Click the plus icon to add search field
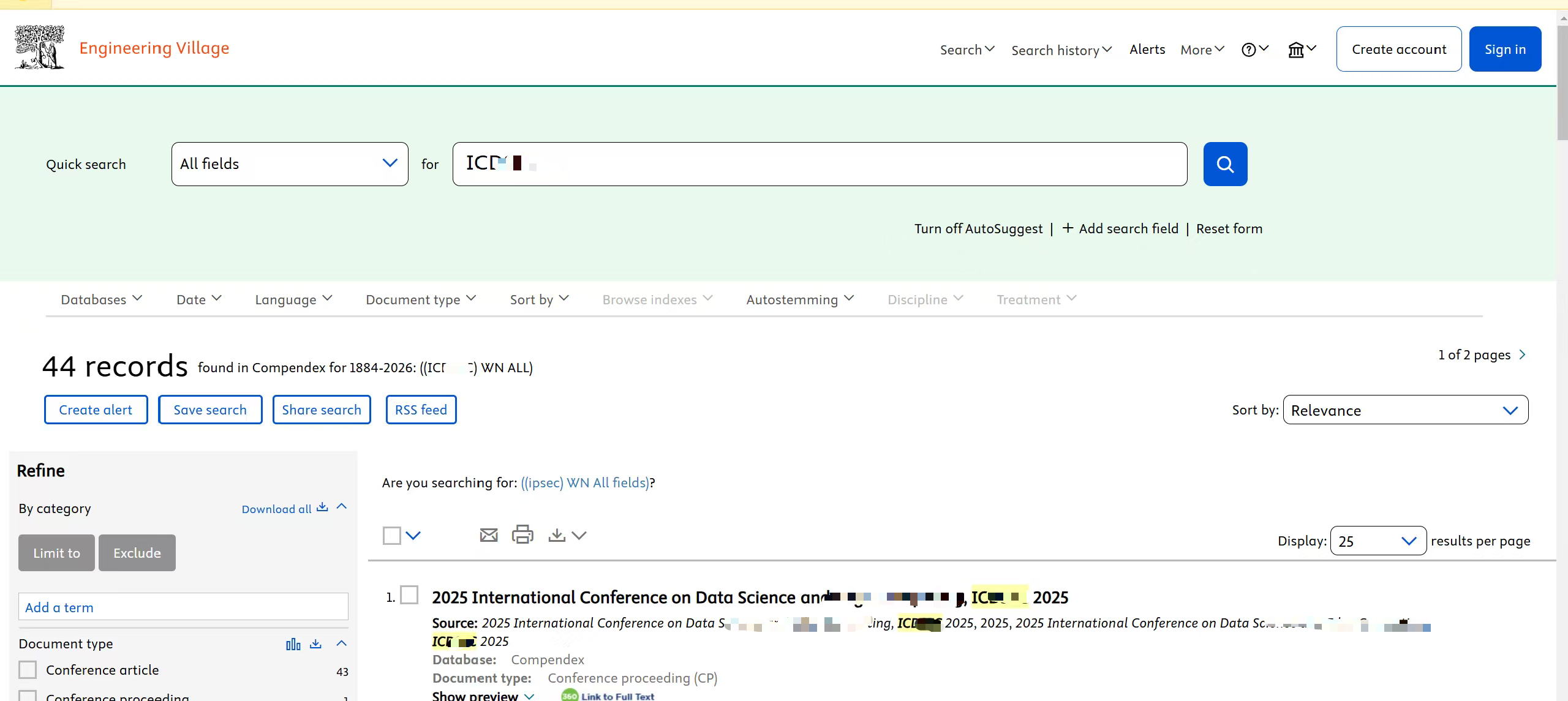Image resolution: width=1568 pixels, height=701 pixels. (x=1068, y=228)
